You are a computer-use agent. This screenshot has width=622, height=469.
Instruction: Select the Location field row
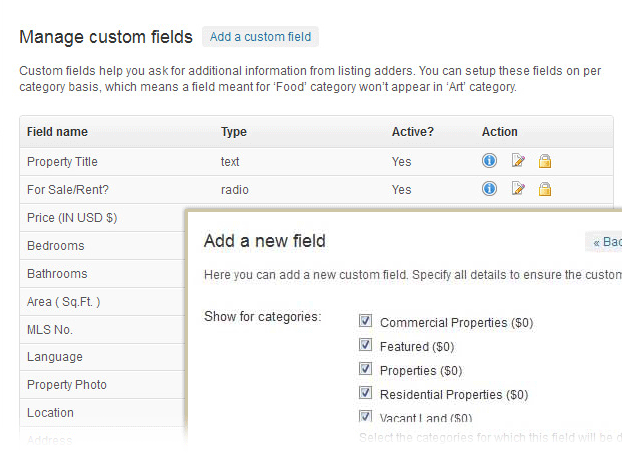pyautogui.click(x=102, y=413)
